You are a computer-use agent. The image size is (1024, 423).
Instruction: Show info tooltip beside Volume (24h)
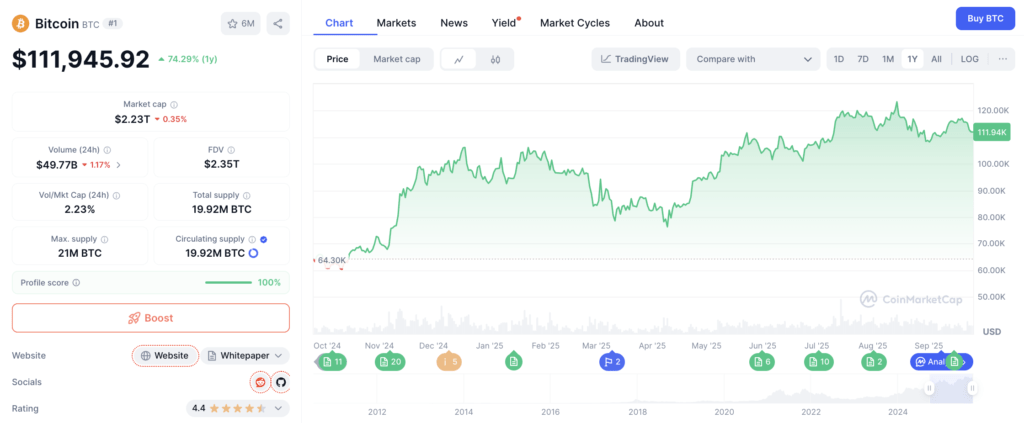(107, 149)
